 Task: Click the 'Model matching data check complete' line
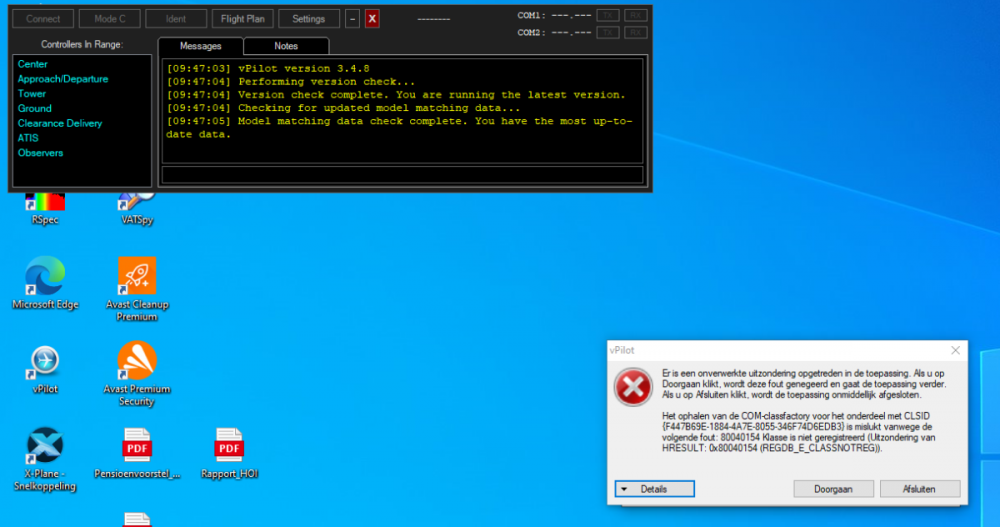pos(399,128)
